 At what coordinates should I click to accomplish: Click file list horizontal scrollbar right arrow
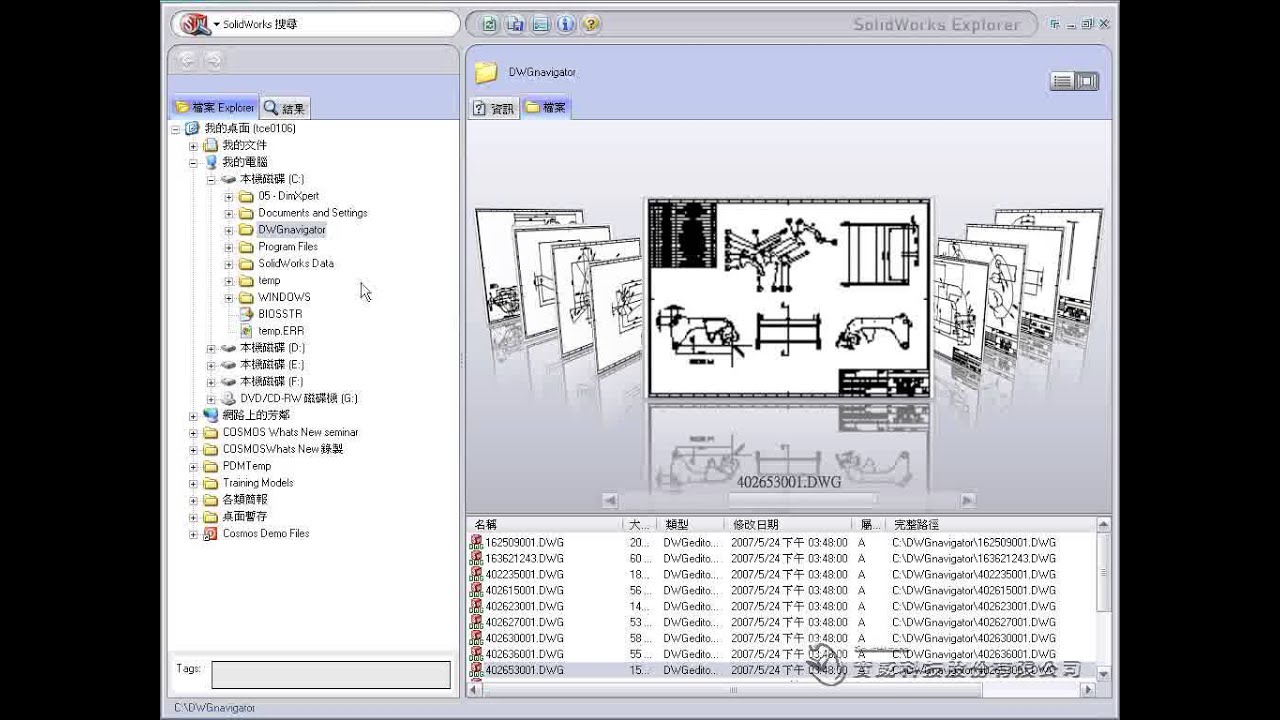point(1088,690)
